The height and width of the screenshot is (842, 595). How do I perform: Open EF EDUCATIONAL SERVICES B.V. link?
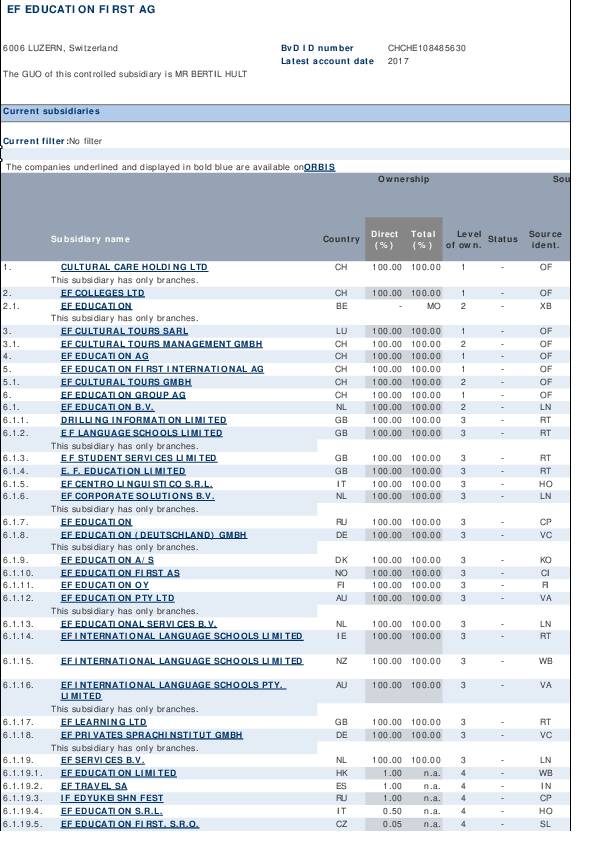pos(139,624)
